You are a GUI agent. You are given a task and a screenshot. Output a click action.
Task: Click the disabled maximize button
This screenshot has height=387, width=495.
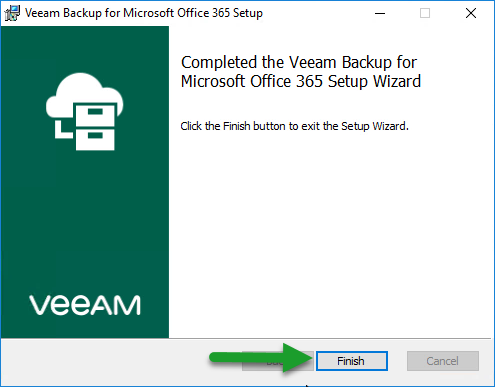[425, 13]
